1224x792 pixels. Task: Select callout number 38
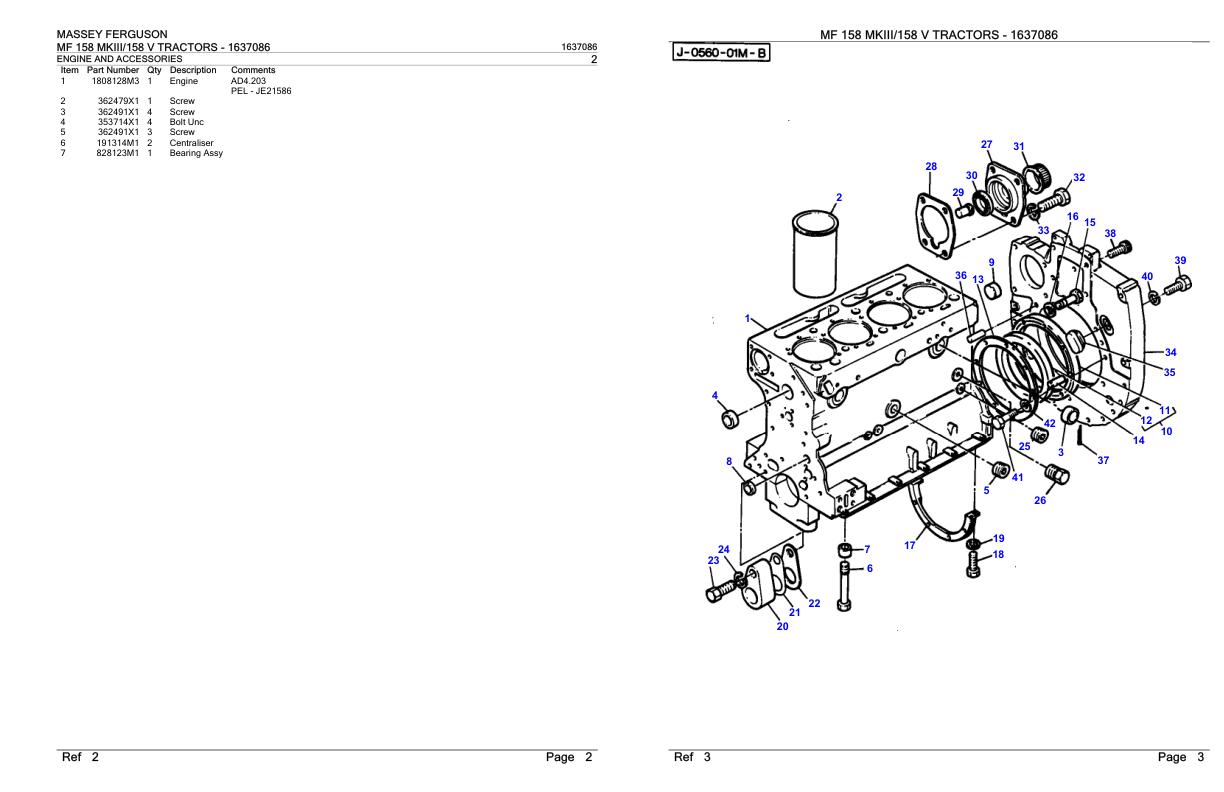pyautogui.click(x=1110, y=233)
